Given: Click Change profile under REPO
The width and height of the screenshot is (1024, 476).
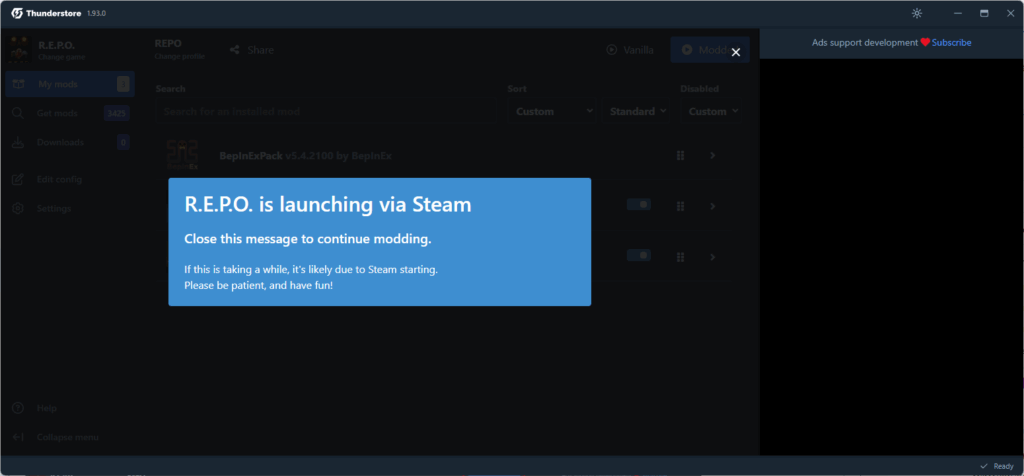Looking at the screenshot, I should 180,56.
